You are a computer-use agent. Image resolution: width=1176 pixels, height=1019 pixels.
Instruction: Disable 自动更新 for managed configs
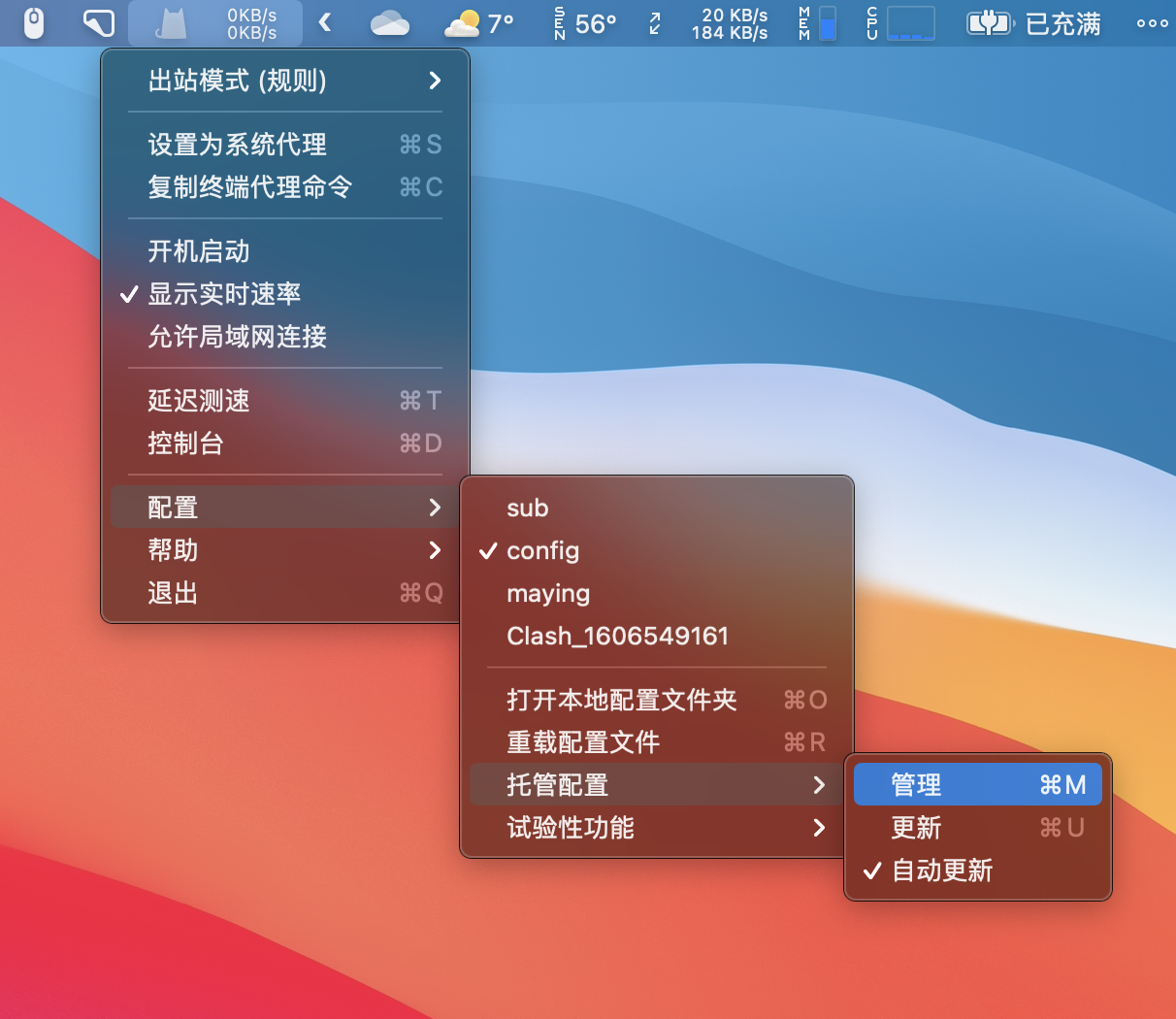pyautogui.click(x=941, y=871)
